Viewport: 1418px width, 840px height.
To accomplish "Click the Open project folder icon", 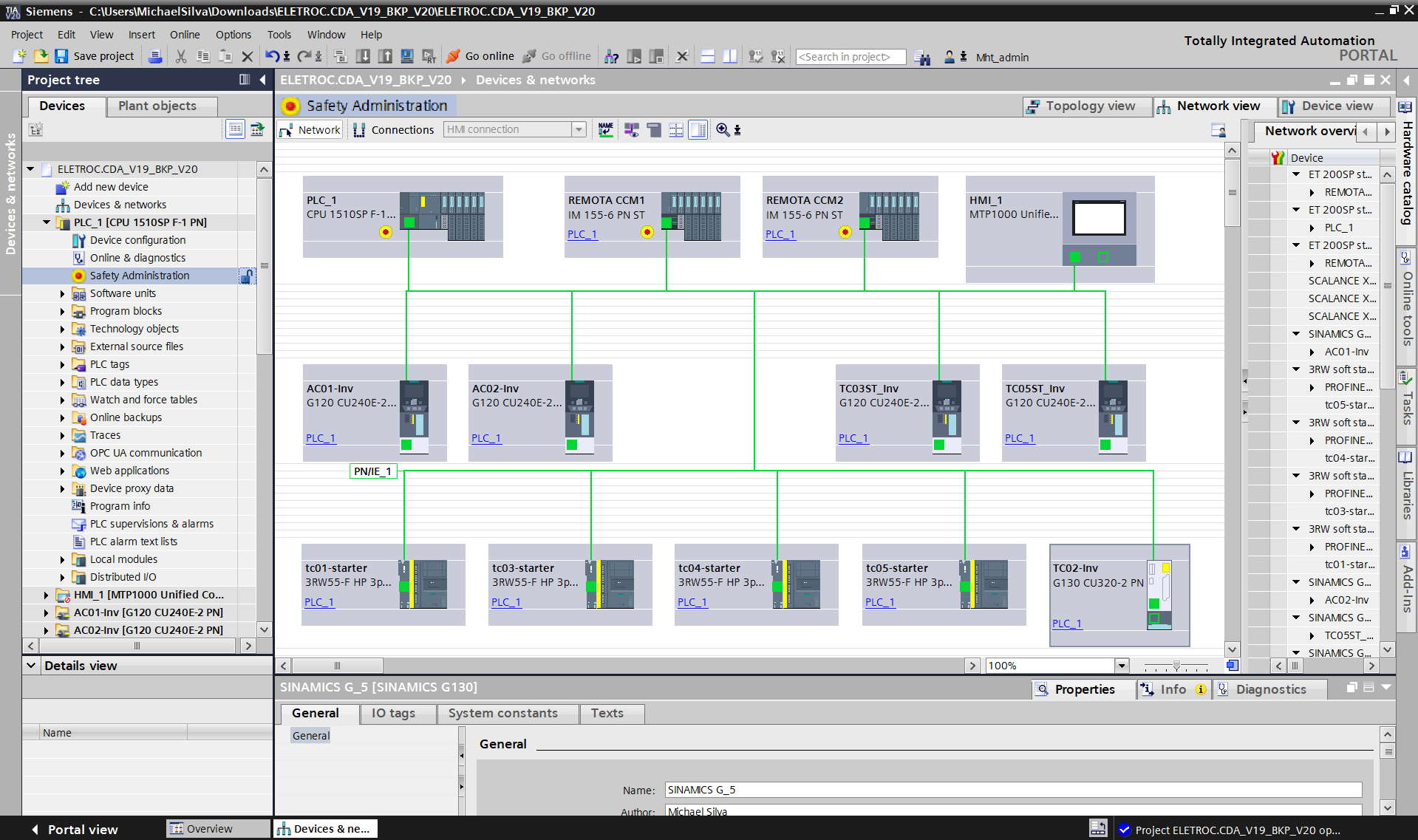I will (x=41, y=56).
